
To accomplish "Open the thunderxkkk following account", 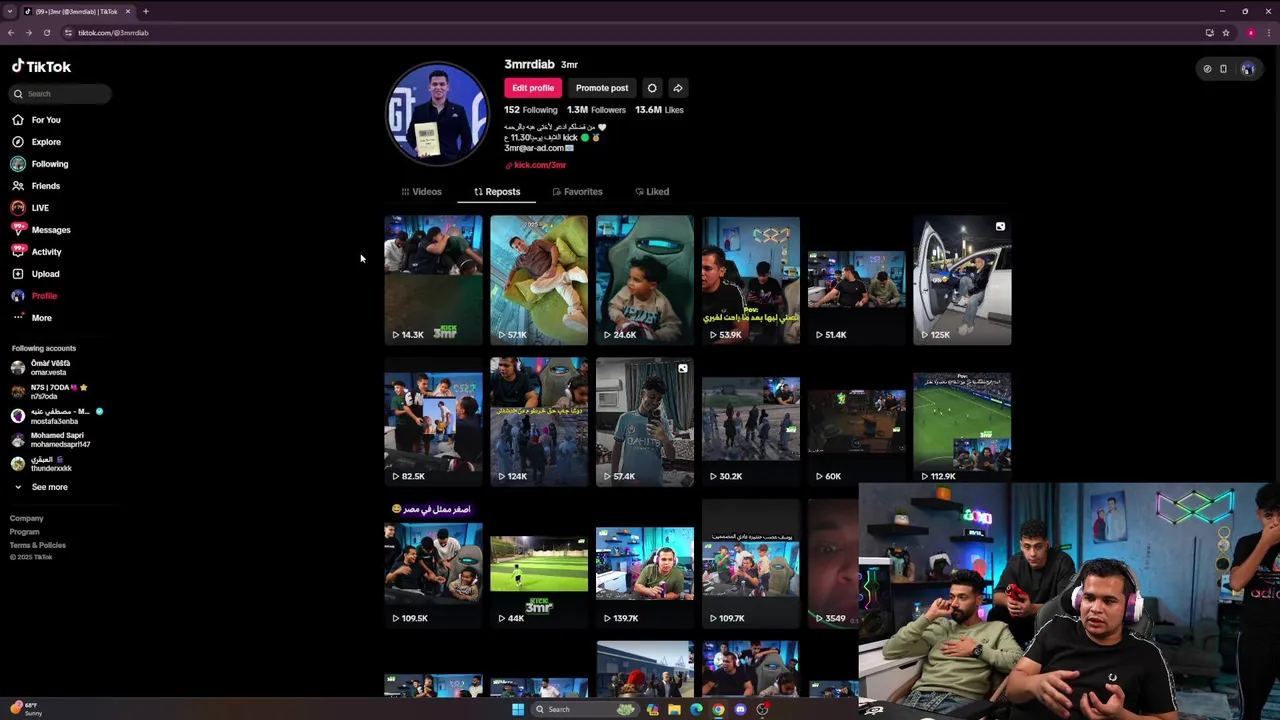I will tap(42, 464).
